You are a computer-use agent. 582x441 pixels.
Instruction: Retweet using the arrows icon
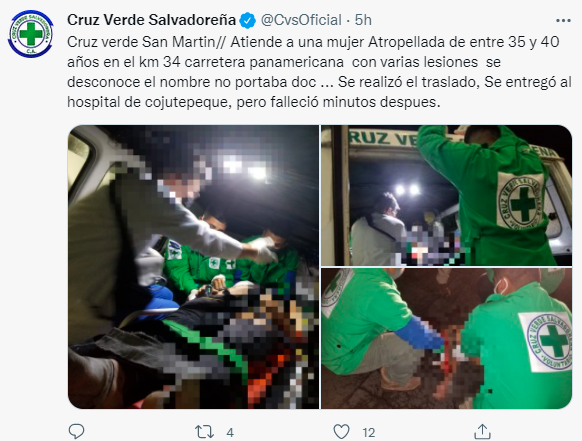pos(204,432)
